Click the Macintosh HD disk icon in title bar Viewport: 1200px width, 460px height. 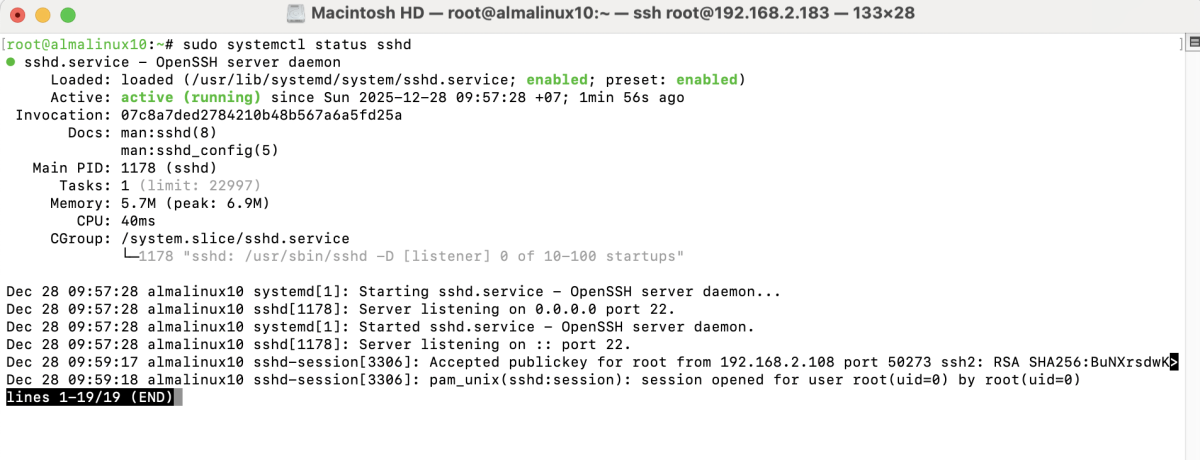pyautogui.click(x=295, y=15)
